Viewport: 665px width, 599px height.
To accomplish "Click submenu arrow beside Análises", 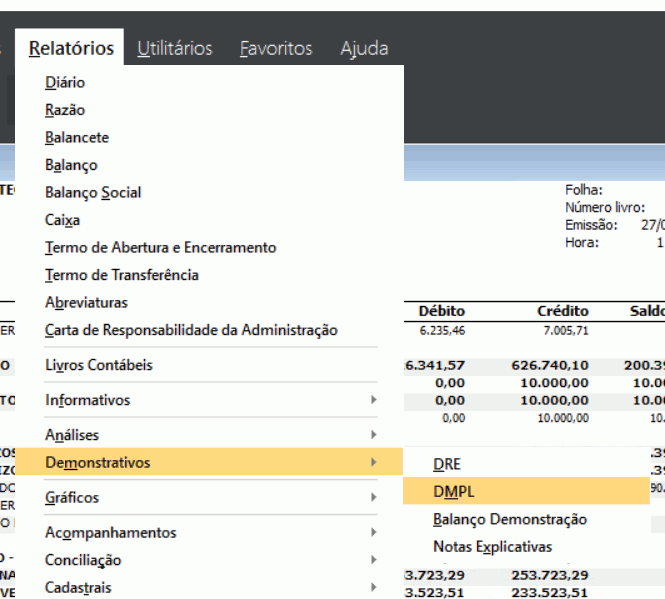I will click(x=374, y=434).
